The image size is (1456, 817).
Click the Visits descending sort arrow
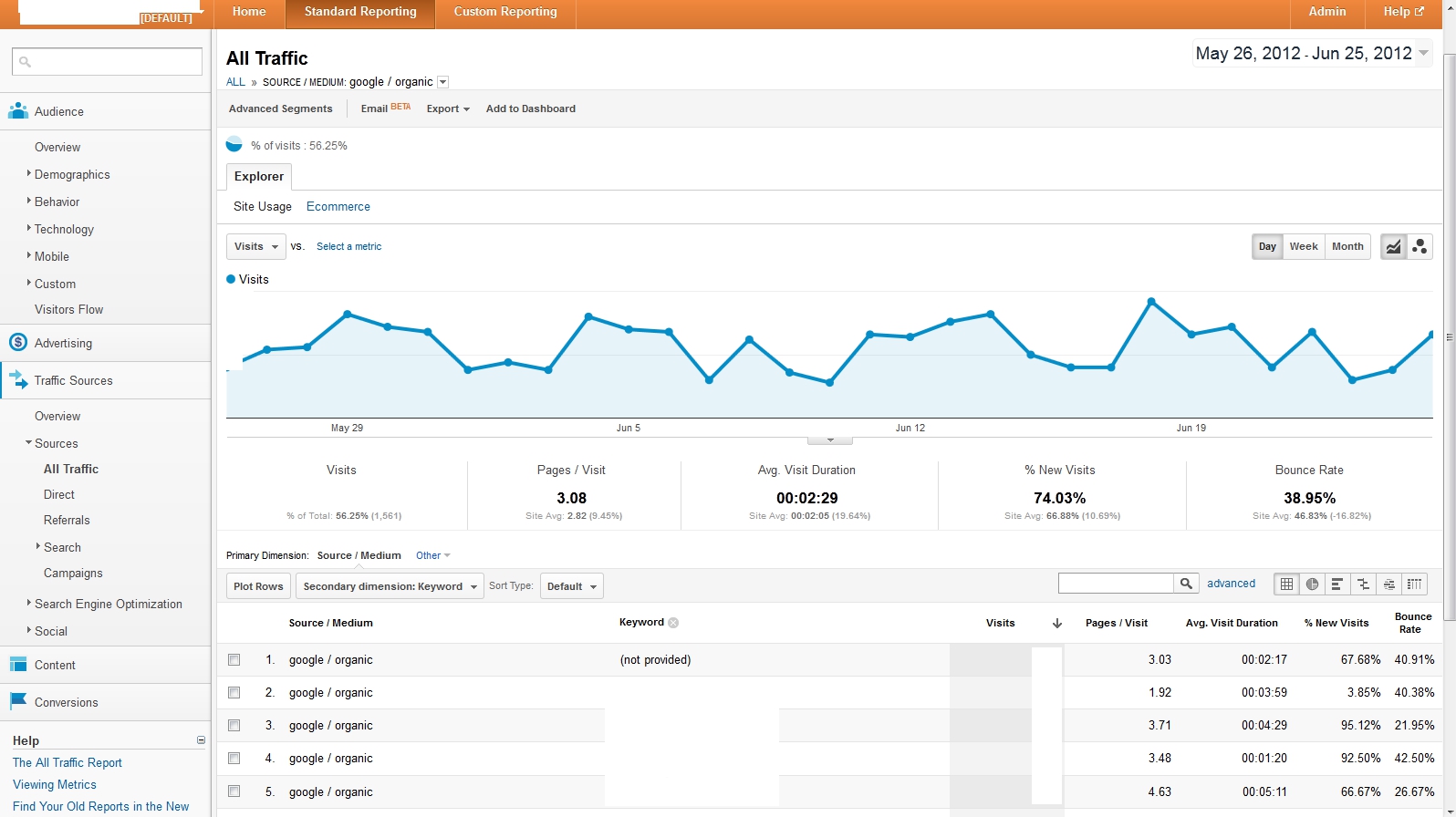pos(1057,624)
